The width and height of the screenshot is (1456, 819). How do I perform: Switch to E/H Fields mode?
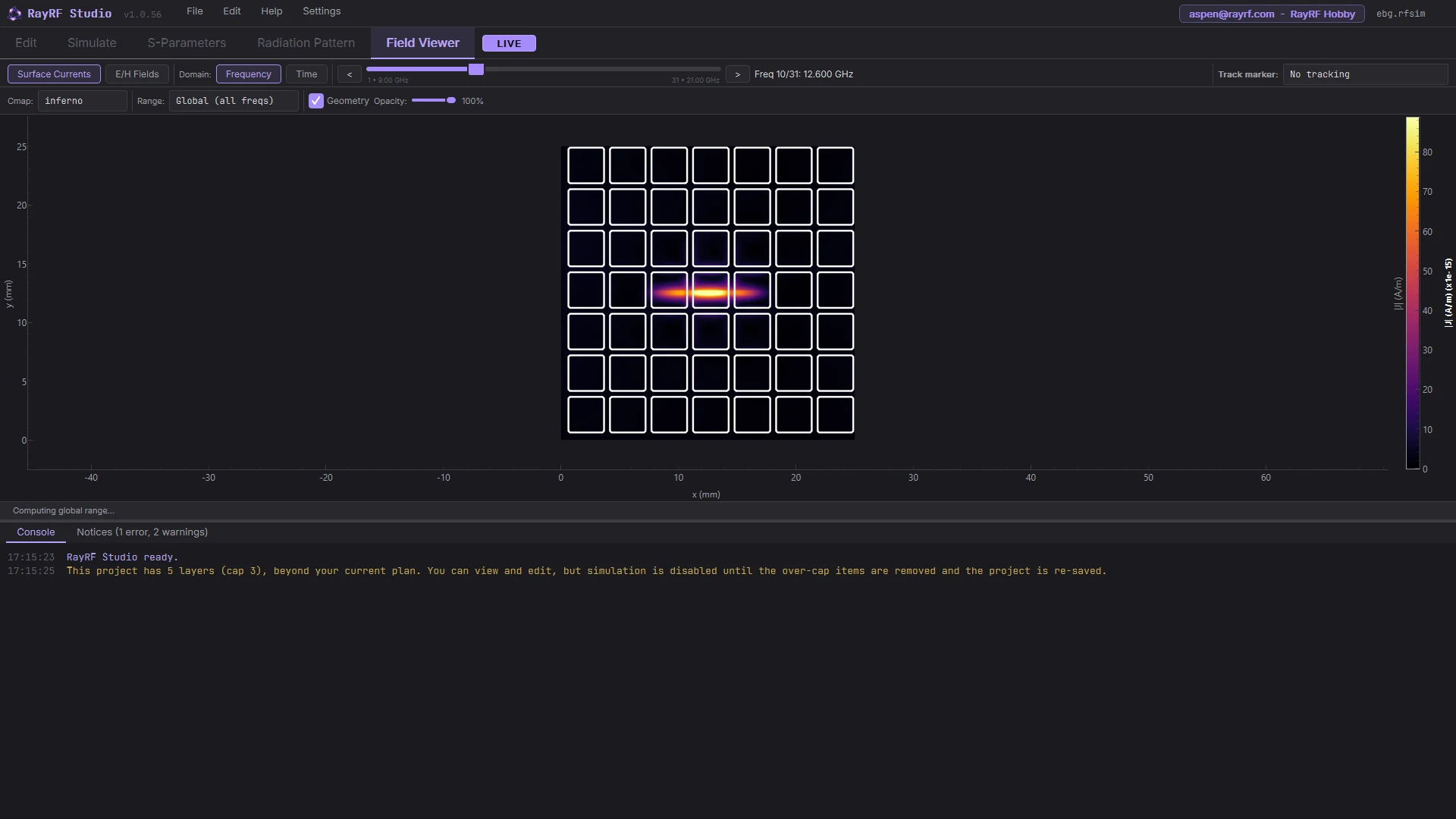(137, 74)
